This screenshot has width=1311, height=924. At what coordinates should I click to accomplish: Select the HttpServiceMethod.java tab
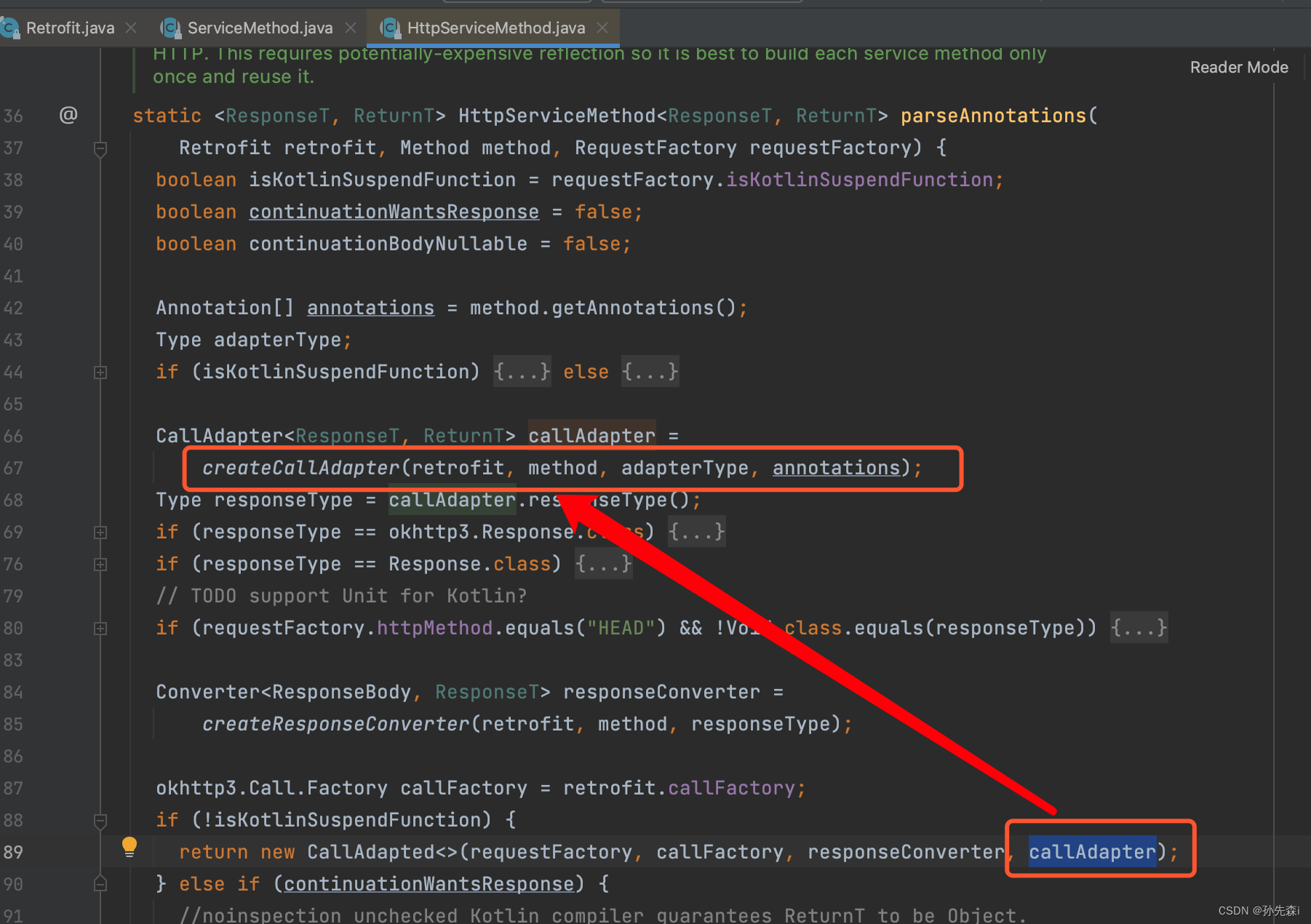click(495, 28)
